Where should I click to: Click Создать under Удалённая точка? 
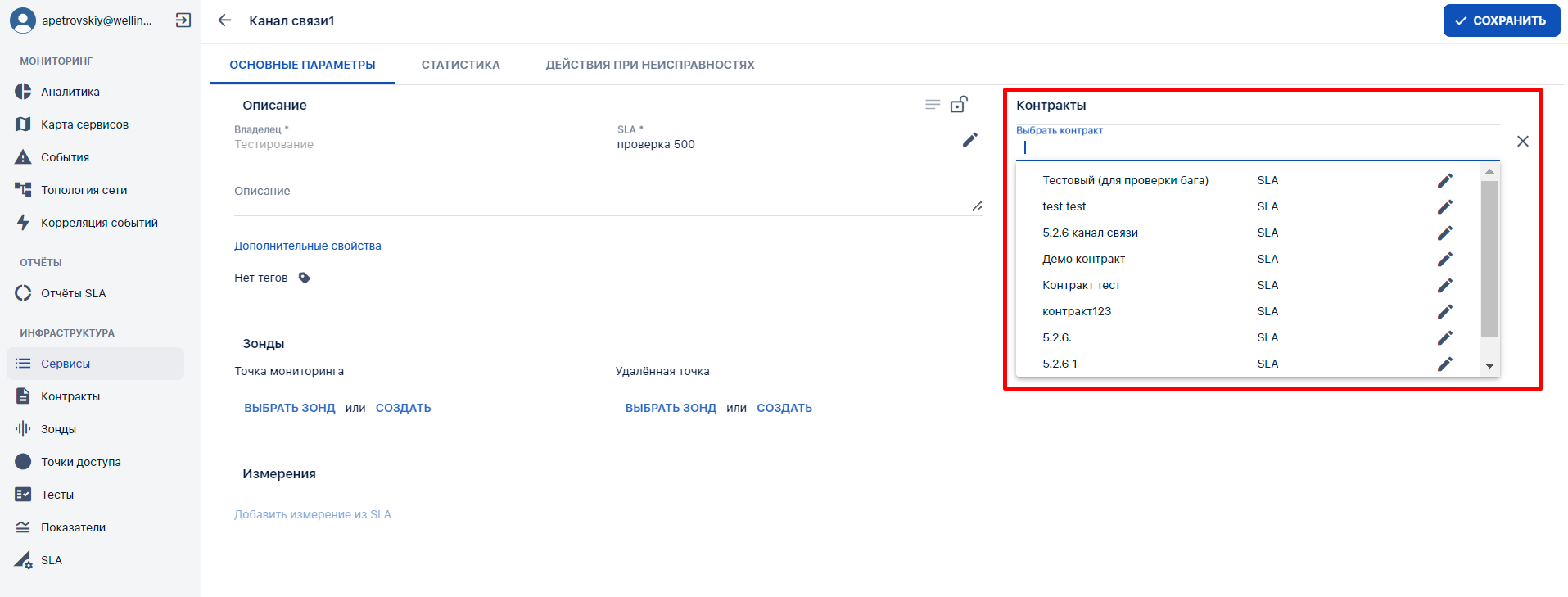[784, 408]
